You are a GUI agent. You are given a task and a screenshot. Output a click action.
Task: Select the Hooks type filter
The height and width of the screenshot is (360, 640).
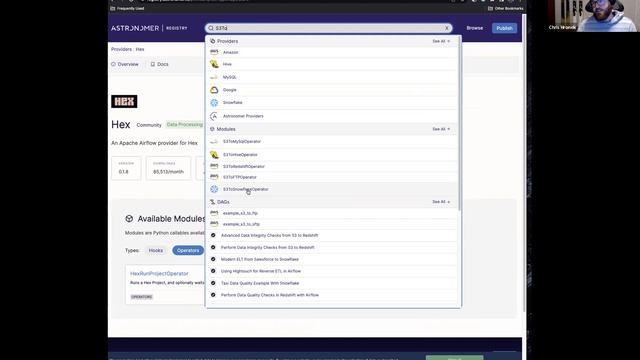pyautogui.click(x=156, y=251)
